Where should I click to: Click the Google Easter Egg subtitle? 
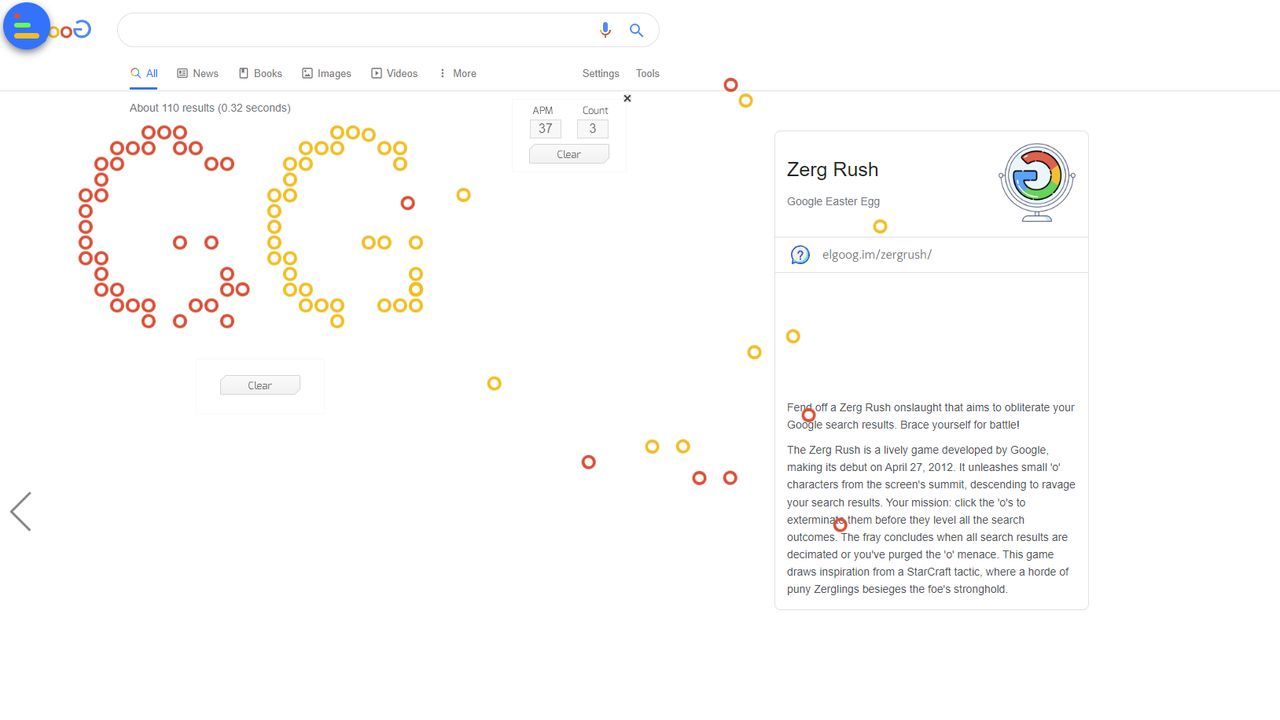click(x=833, y=201)
